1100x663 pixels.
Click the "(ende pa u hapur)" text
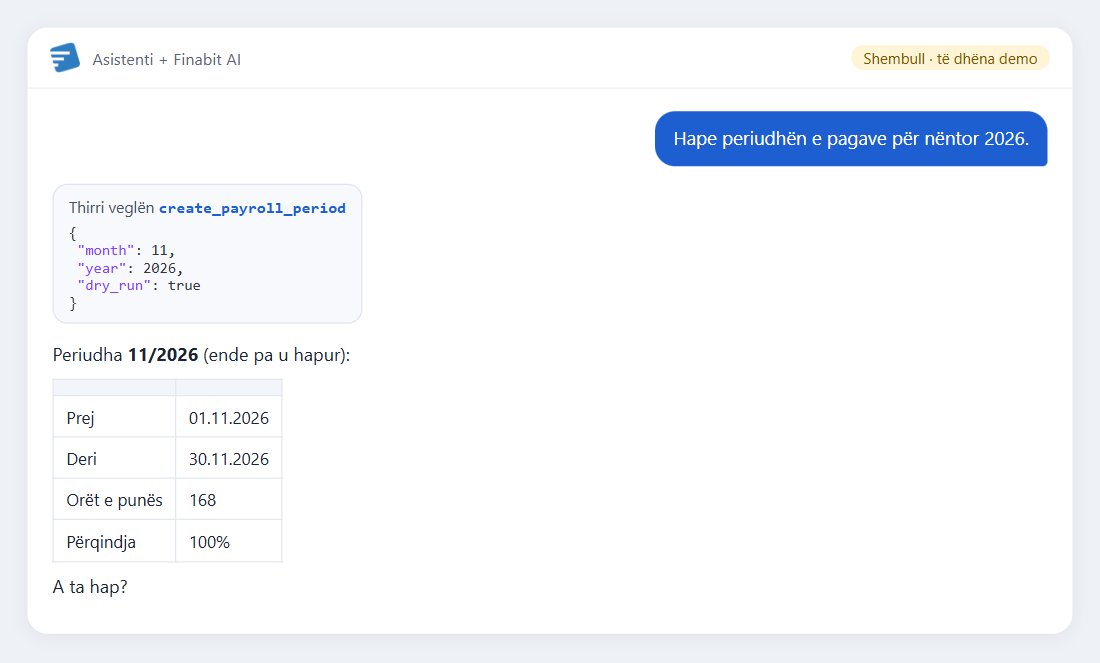click(276, 355)
